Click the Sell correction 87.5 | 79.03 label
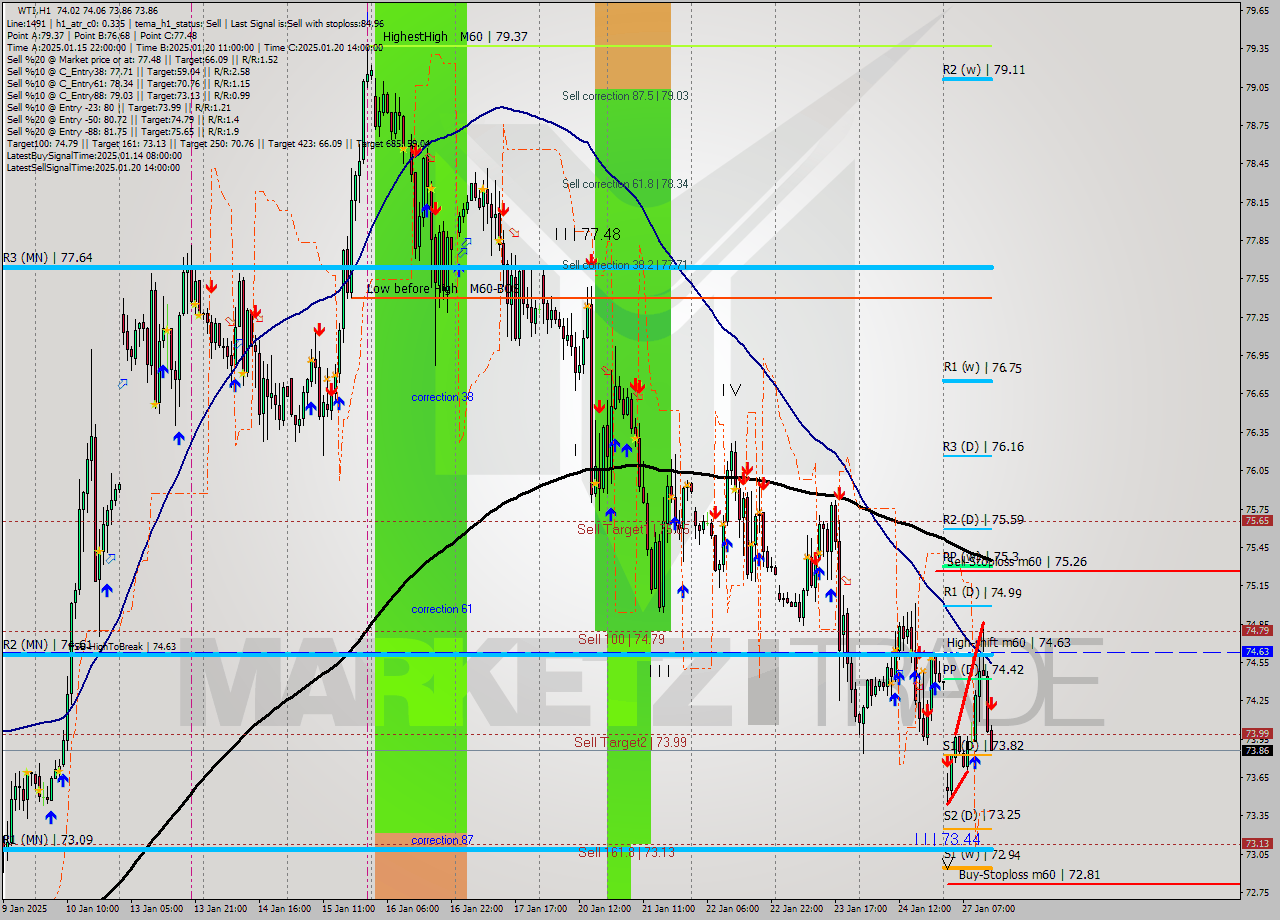Image resolution: width=1280 pixels, height=920 pixels. 625,96
